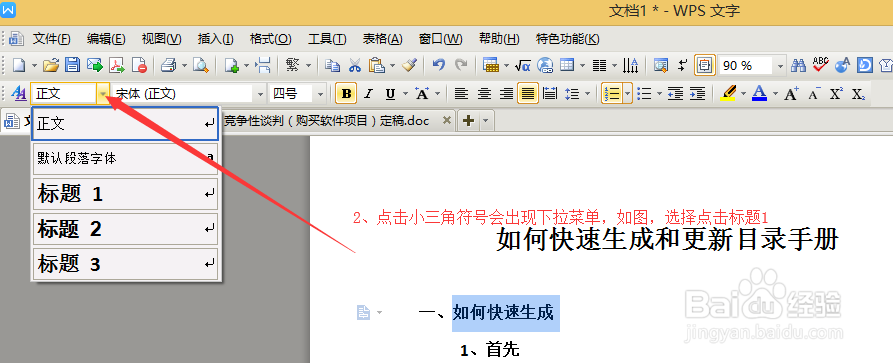This screenshot has width=893, height=363.
Task: Export document to PDF icon
Action: [117, 66]
